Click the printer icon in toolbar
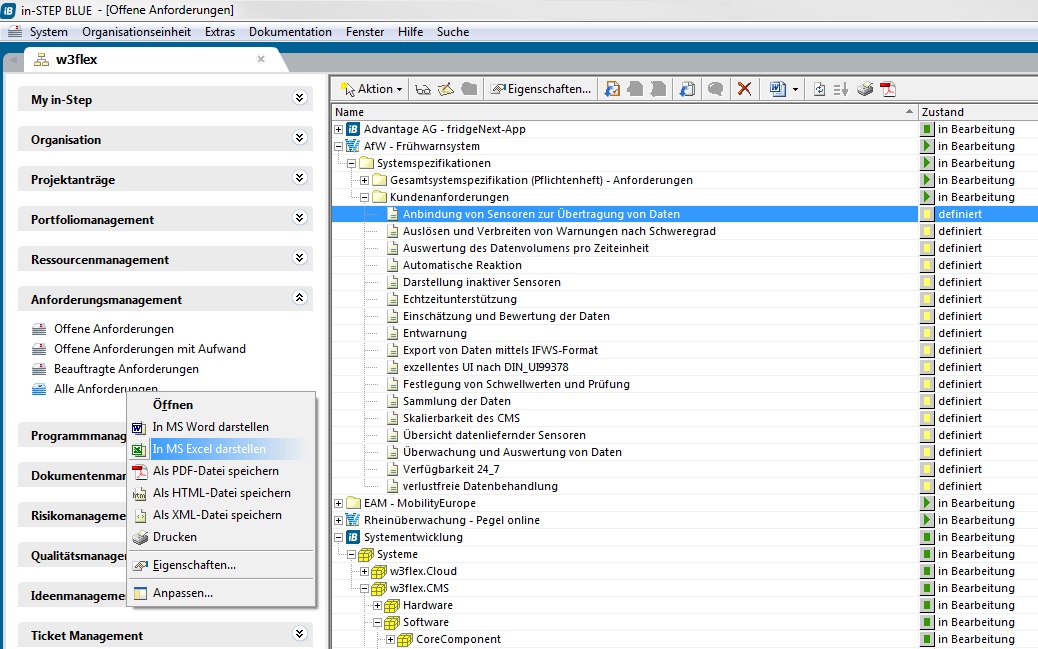 coord(865,89)
